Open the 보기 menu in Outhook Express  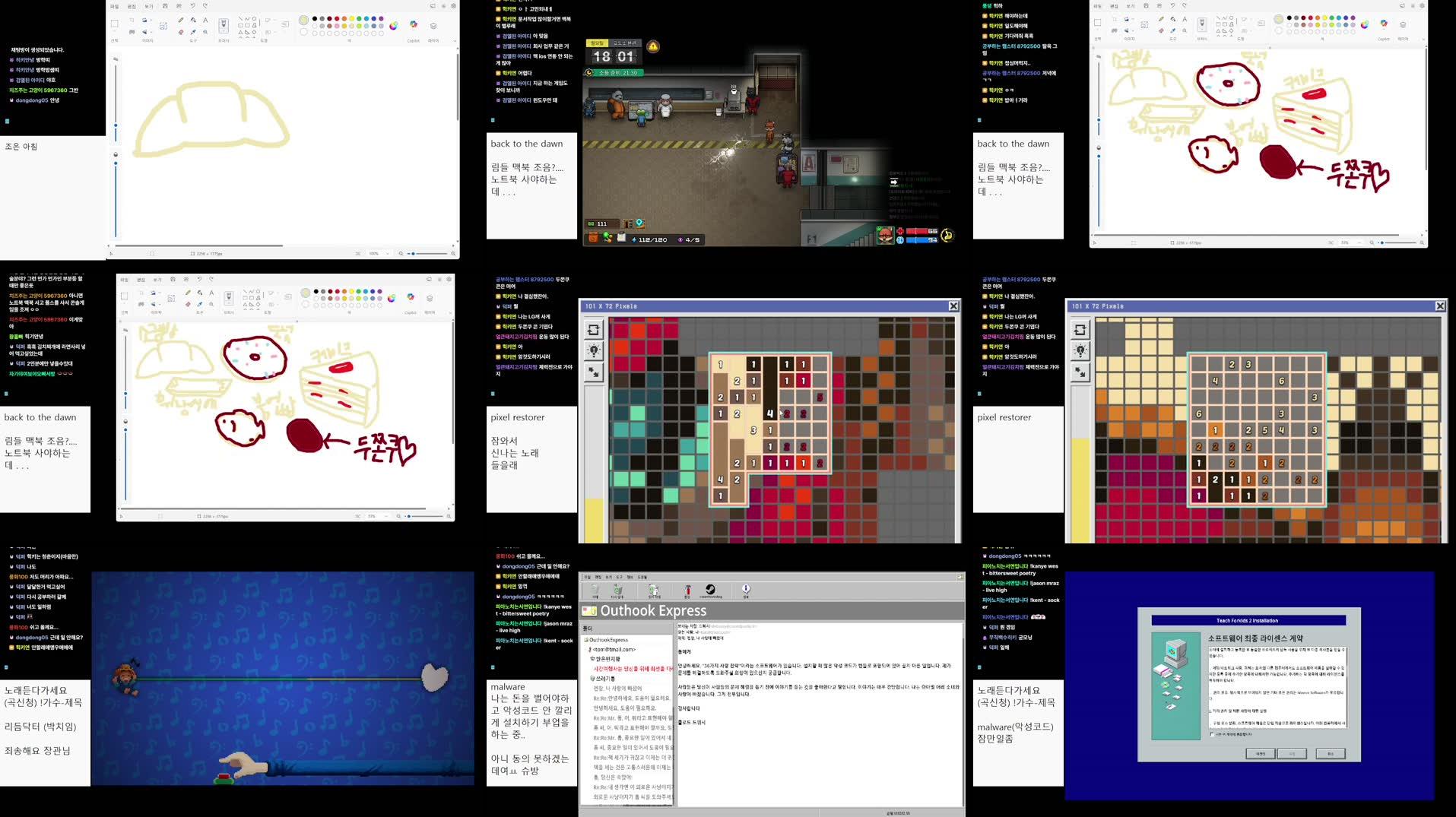pos(607,577)
